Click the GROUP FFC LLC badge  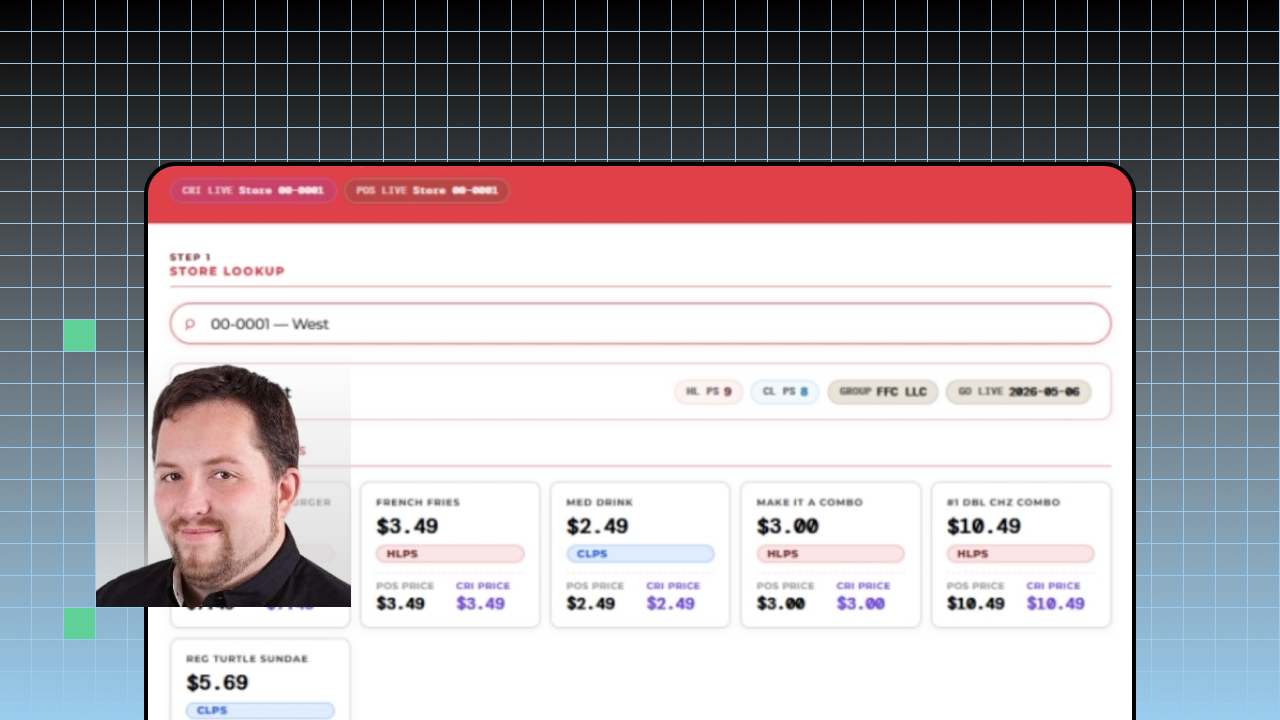point(883,392)
